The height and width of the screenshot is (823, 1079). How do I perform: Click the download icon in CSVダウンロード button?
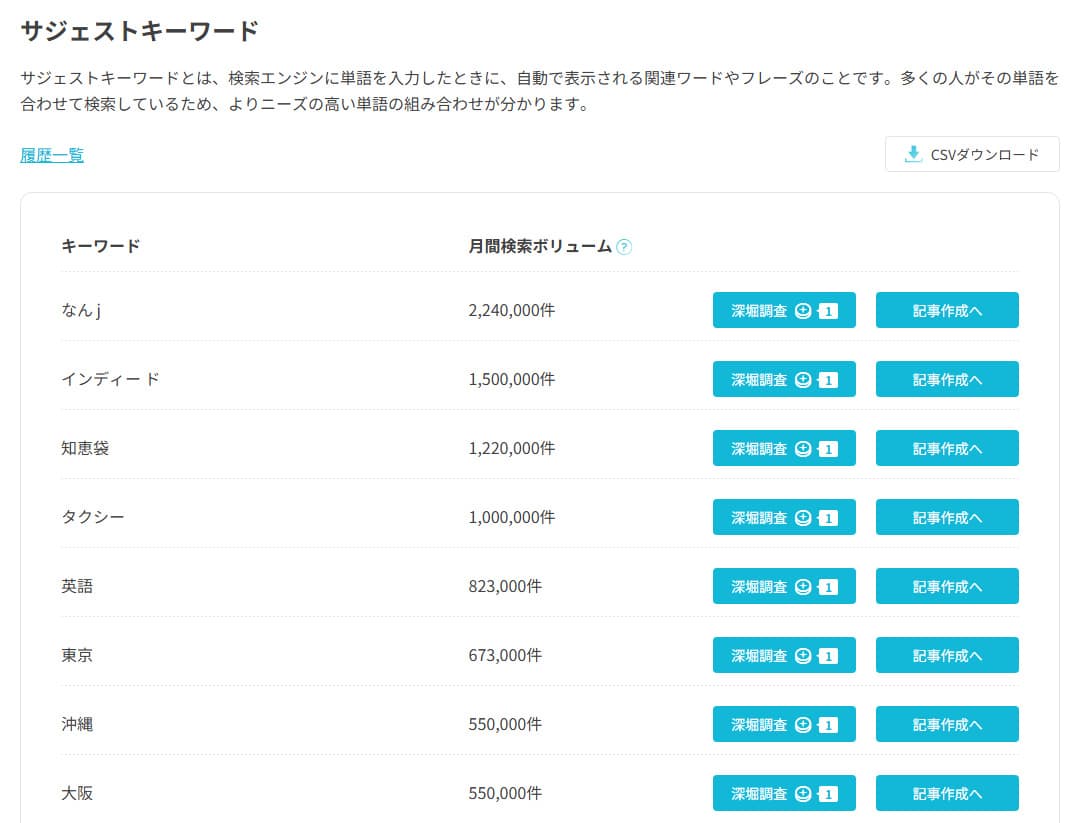coord(912,154)
